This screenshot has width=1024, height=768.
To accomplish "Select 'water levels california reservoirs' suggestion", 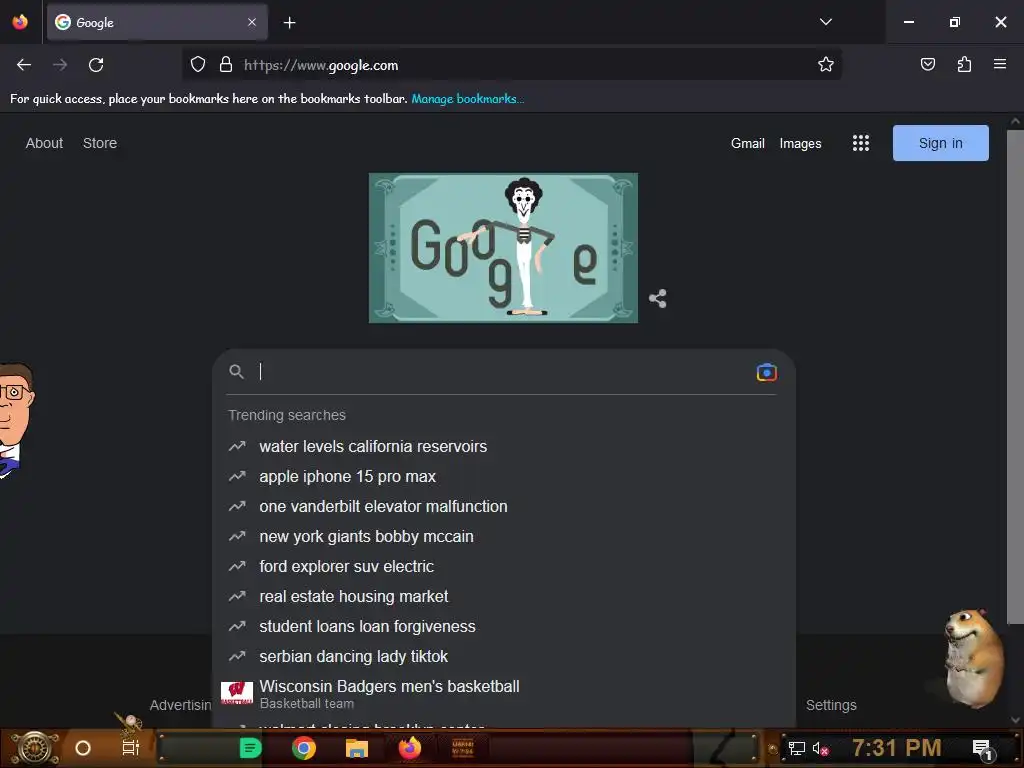I will 504,447.
